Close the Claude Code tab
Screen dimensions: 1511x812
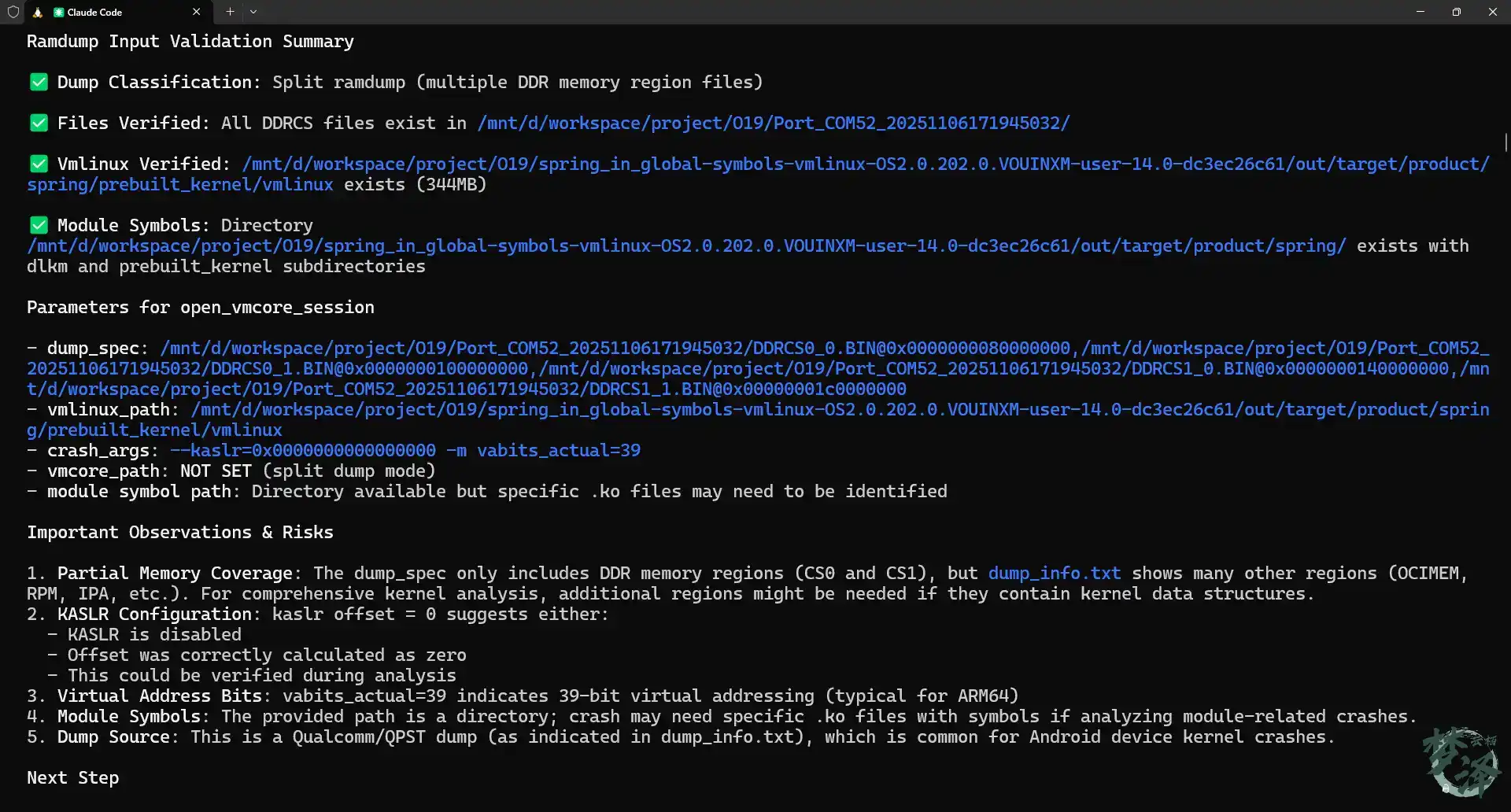[x=196, y=12]
